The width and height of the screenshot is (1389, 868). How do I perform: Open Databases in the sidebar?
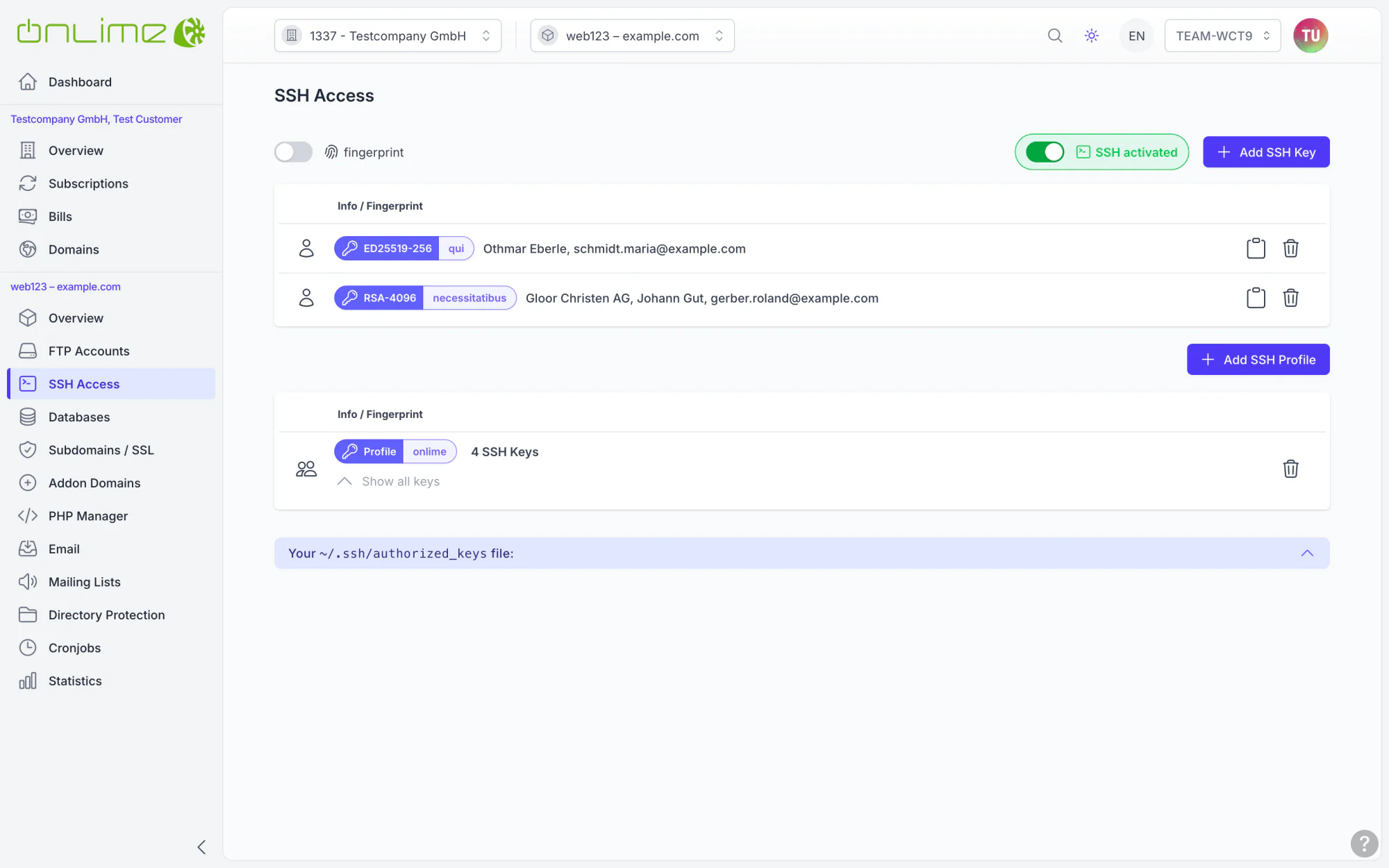coord(111,417)
